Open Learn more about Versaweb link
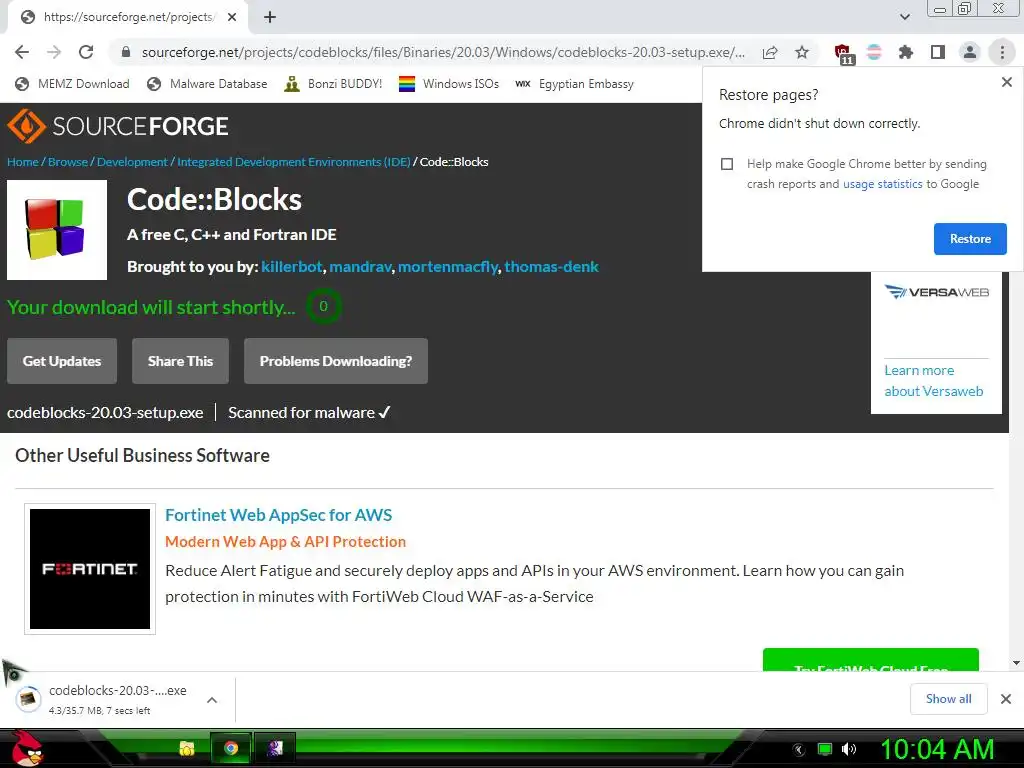This screenshot has height=768, width=1024. (x=933, y=381)
